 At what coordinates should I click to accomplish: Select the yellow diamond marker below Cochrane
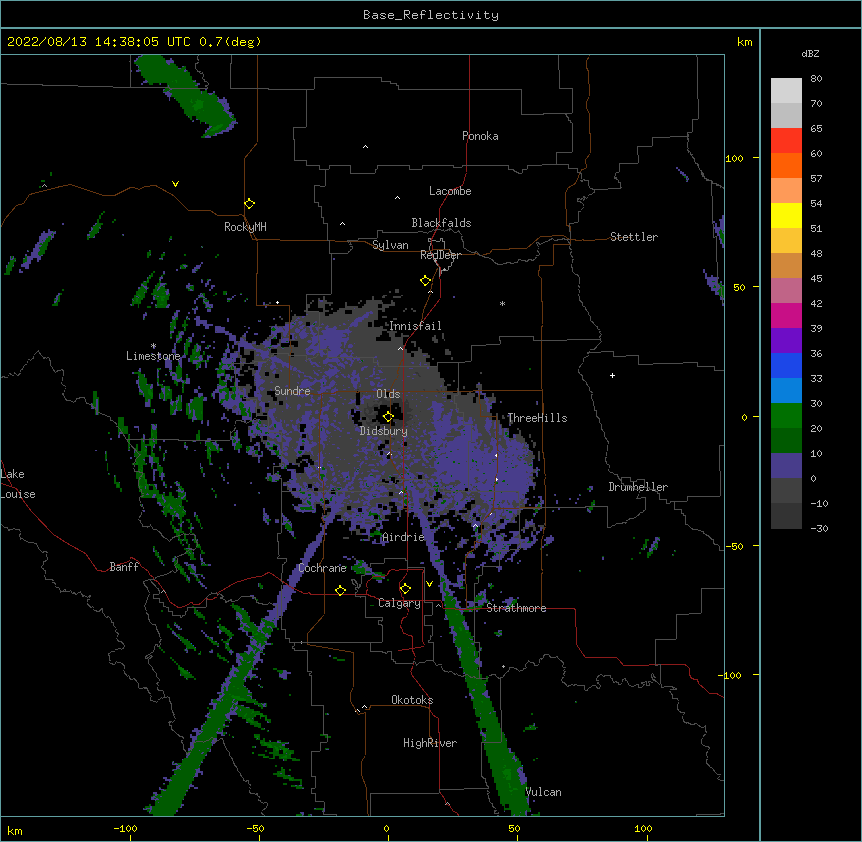[340, 590]
